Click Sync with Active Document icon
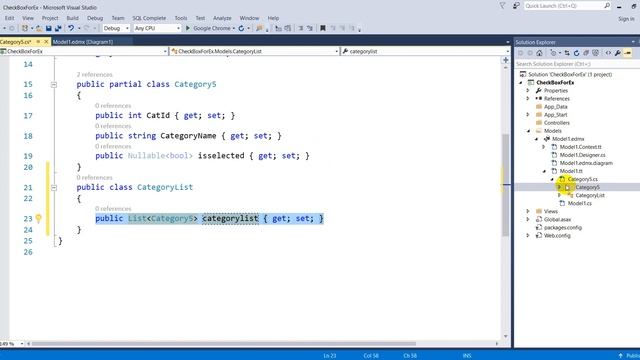 coord(567,53)
